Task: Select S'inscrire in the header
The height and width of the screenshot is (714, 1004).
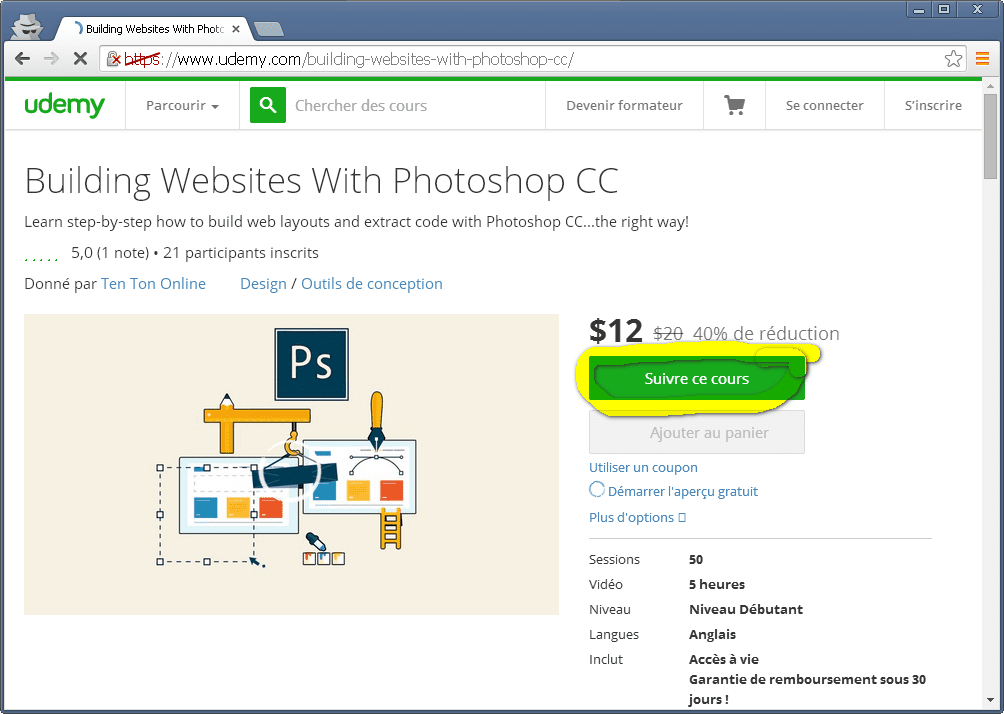Action: 933,106
